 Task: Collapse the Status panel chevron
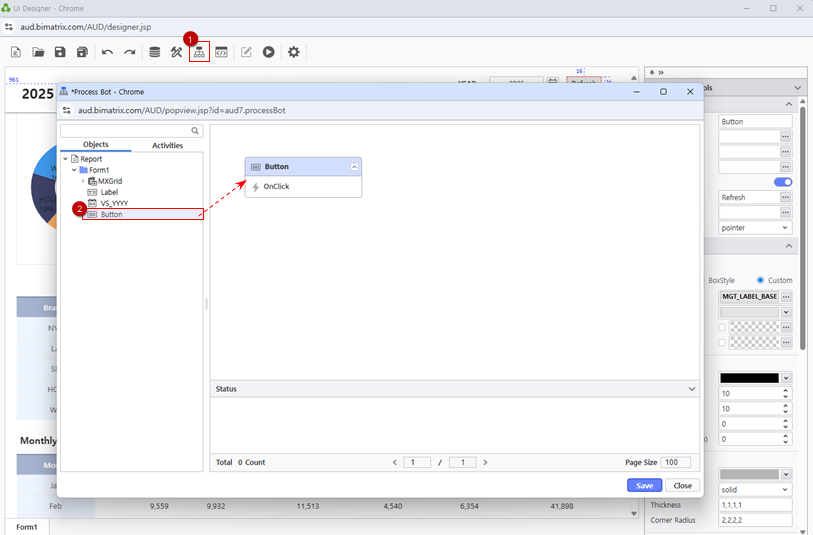coord(692,388)
